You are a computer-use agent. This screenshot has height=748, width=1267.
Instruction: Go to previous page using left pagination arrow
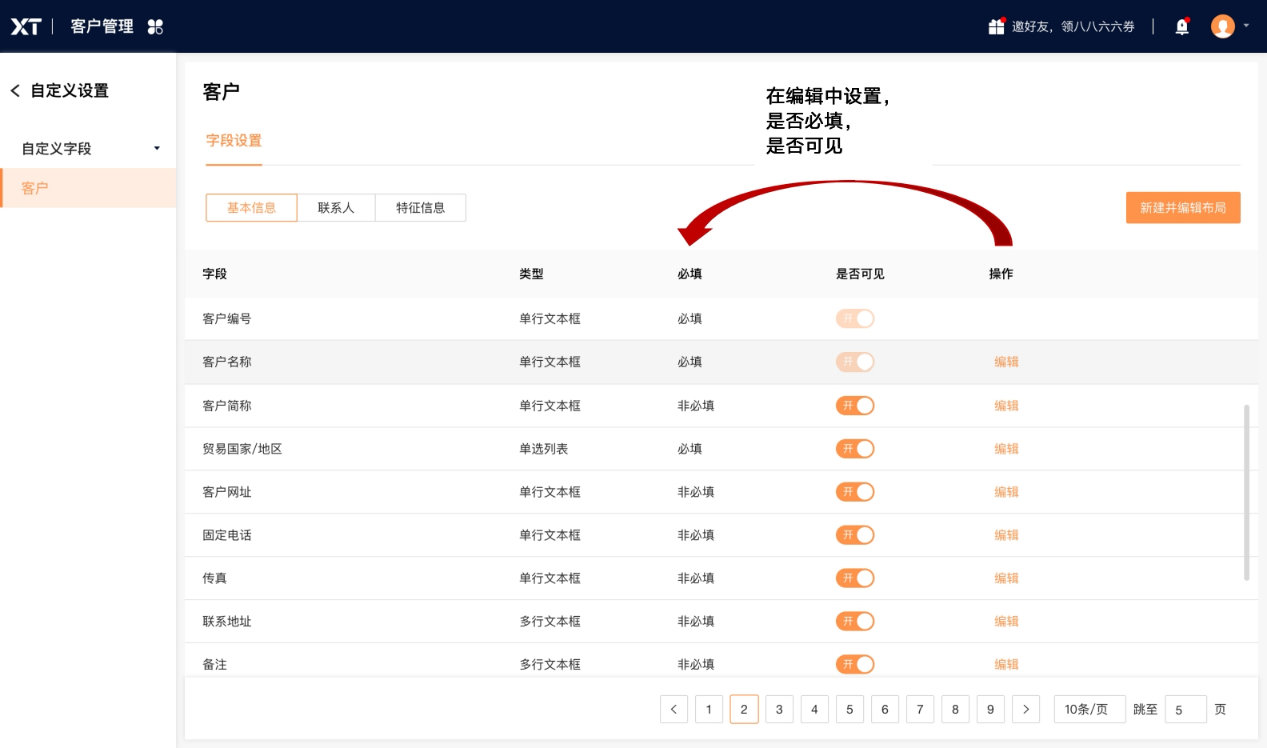(x=674, y=709)
